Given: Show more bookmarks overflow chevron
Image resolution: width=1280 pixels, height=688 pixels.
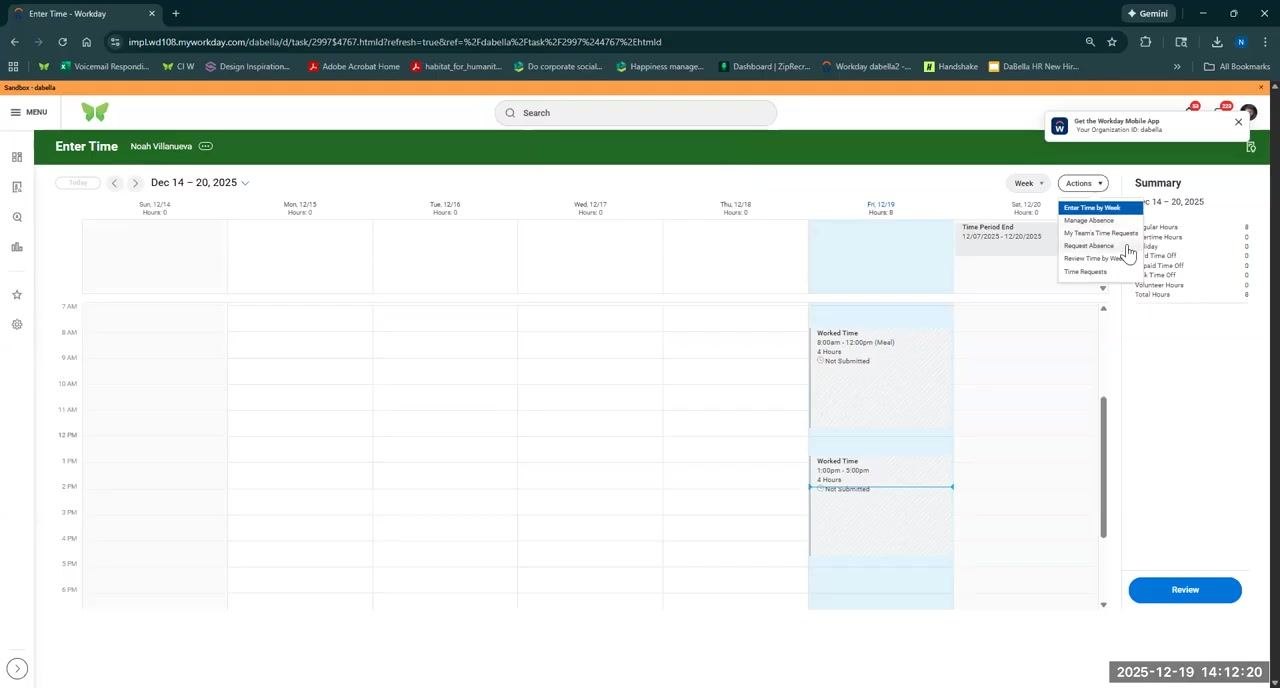Looking at the screenshot, I should (x=1177, y=67).
